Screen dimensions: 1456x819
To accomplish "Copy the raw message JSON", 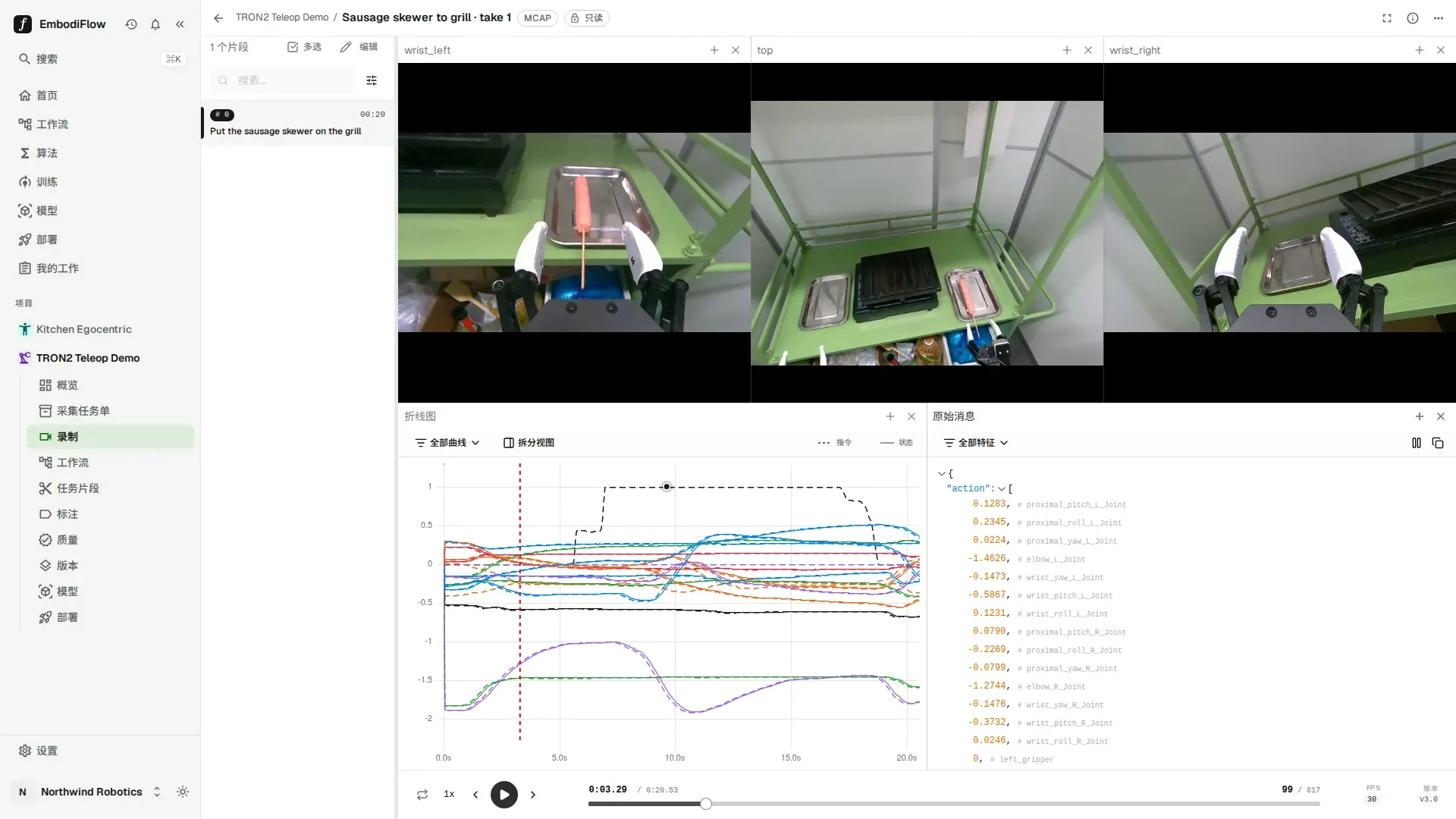I will point(1438,443).
